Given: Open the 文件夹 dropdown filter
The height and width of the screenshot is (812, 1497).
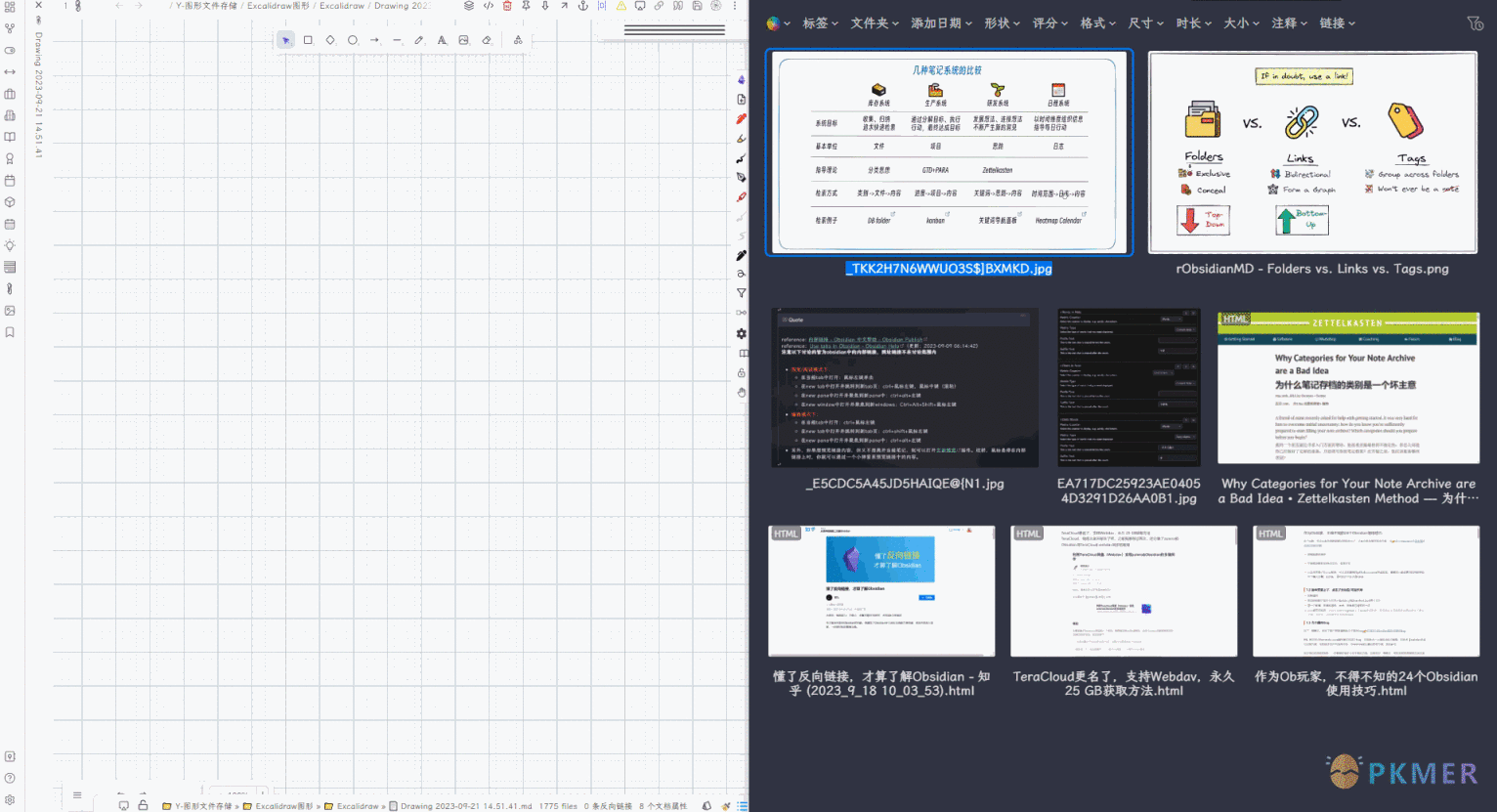Looking at the screenshot, I should point(875,22).
